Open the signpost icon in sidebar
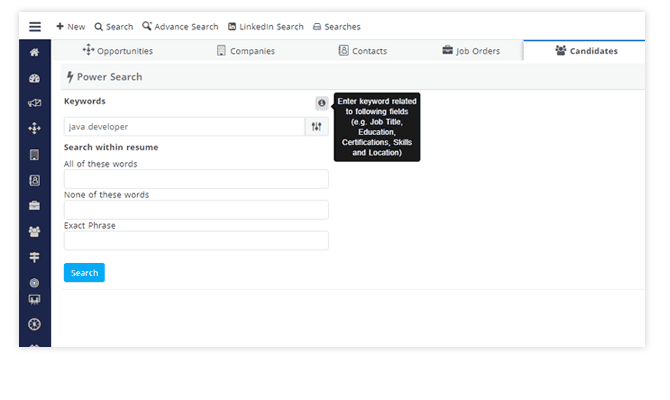 pos(35,257)
